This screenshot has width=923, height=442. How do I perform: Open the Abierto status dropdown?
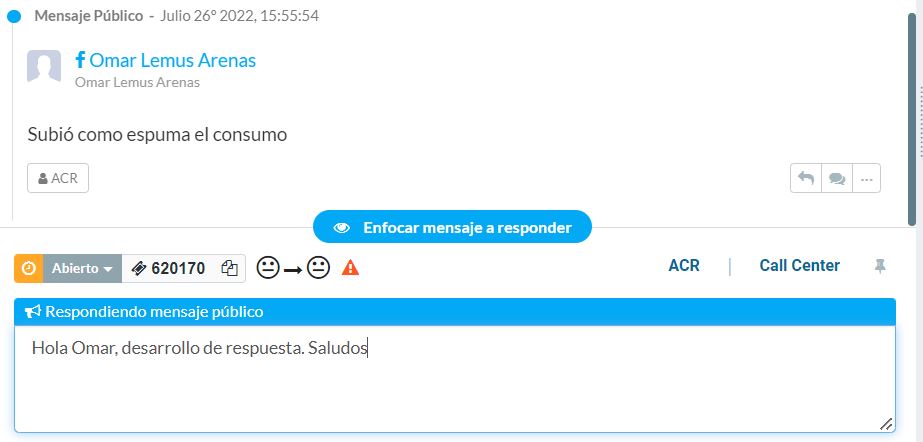[82, 268]
